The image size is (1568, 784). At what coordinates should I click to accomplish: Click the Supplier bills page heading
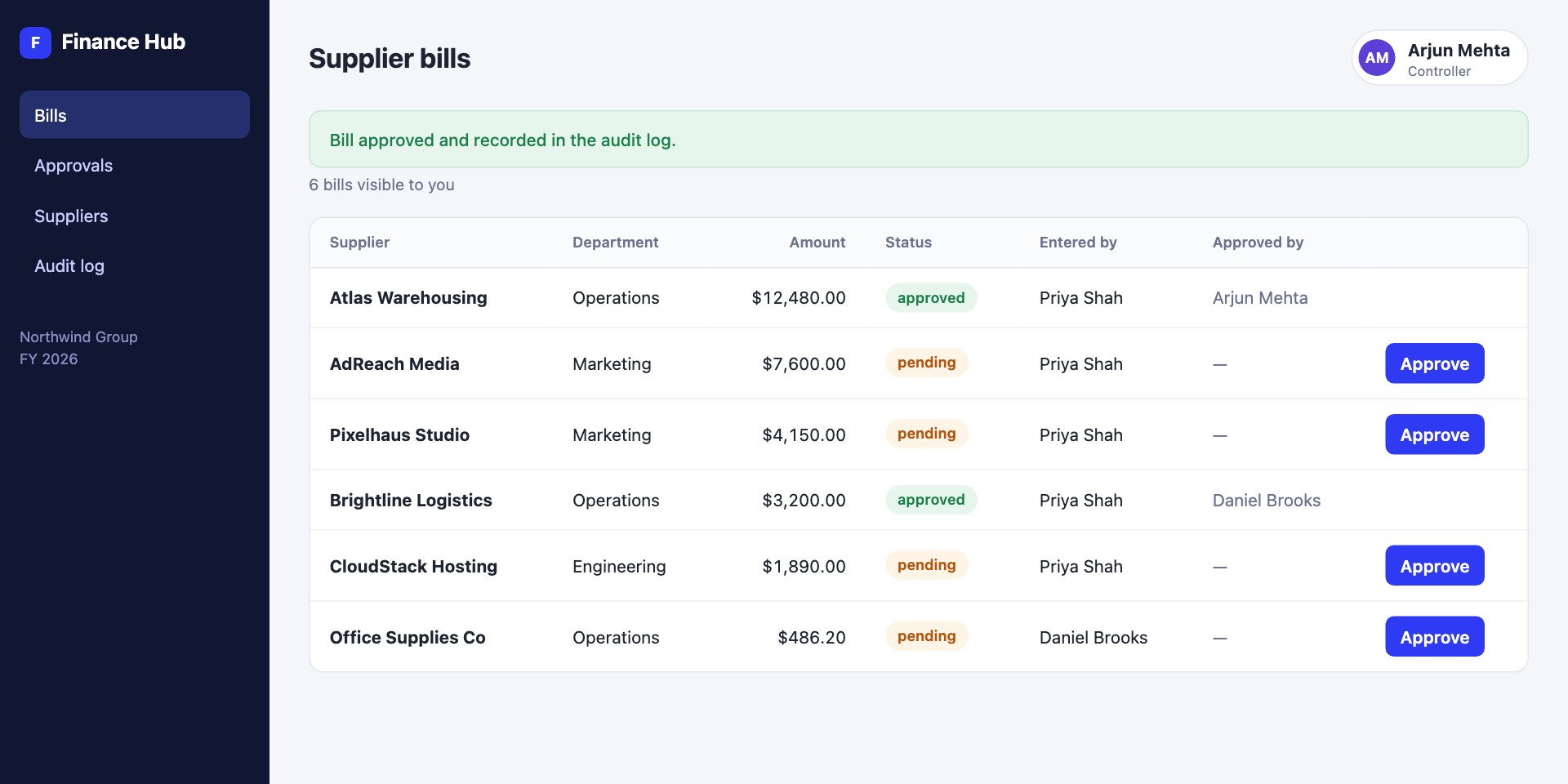pos(390,59)
